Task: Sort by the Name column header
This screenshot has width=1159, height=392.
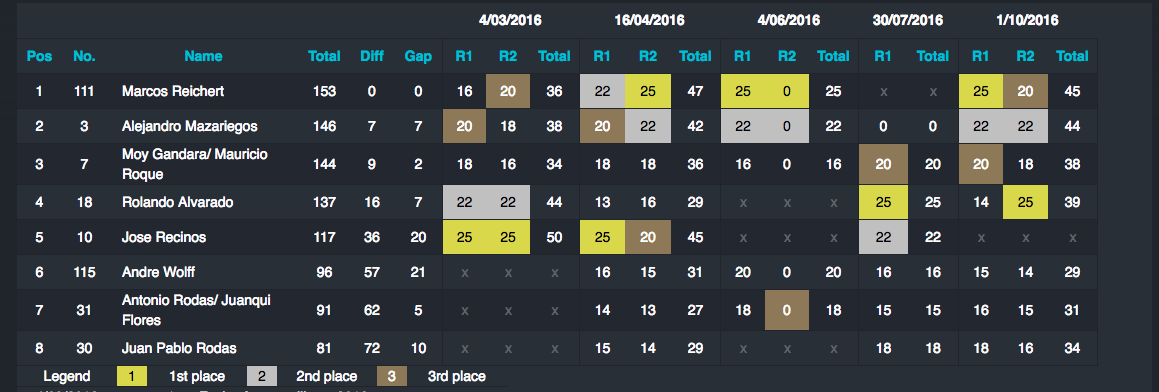Action: [203, 55]
